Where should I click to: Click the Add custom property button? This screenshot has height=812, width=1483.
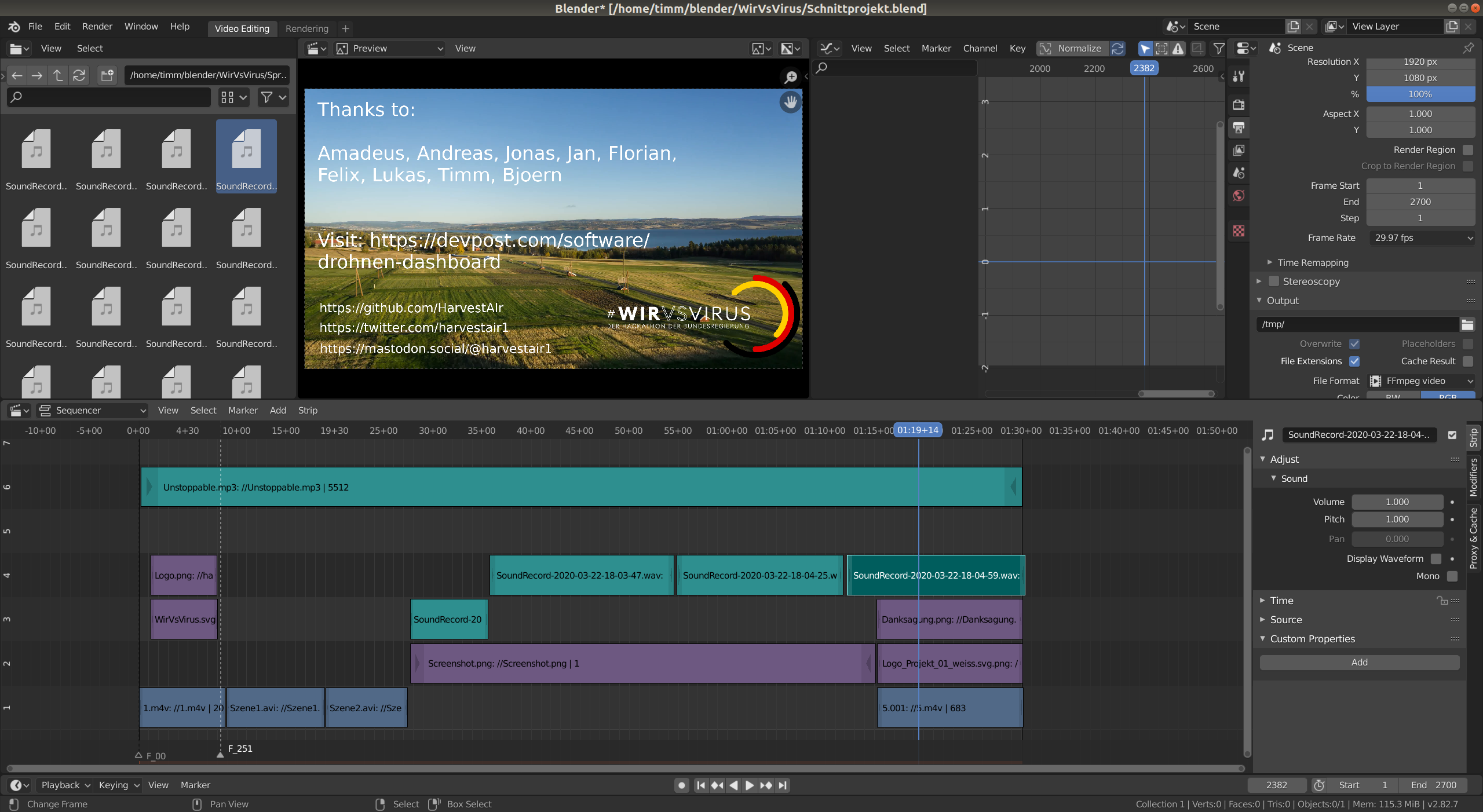(1359, 663)
